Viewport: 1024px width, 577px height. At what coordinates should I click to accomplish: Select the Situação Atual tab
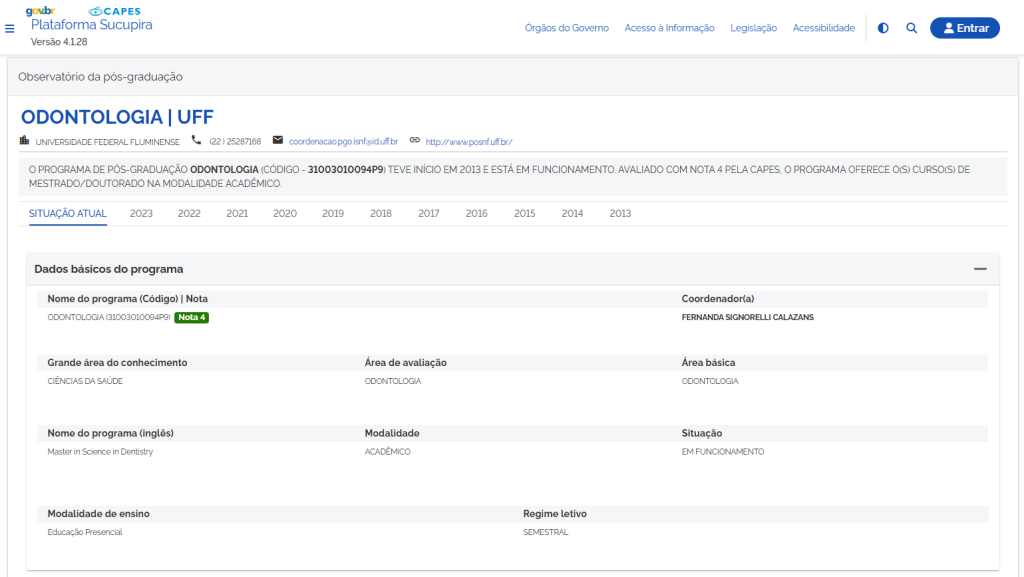pos(68,213)
